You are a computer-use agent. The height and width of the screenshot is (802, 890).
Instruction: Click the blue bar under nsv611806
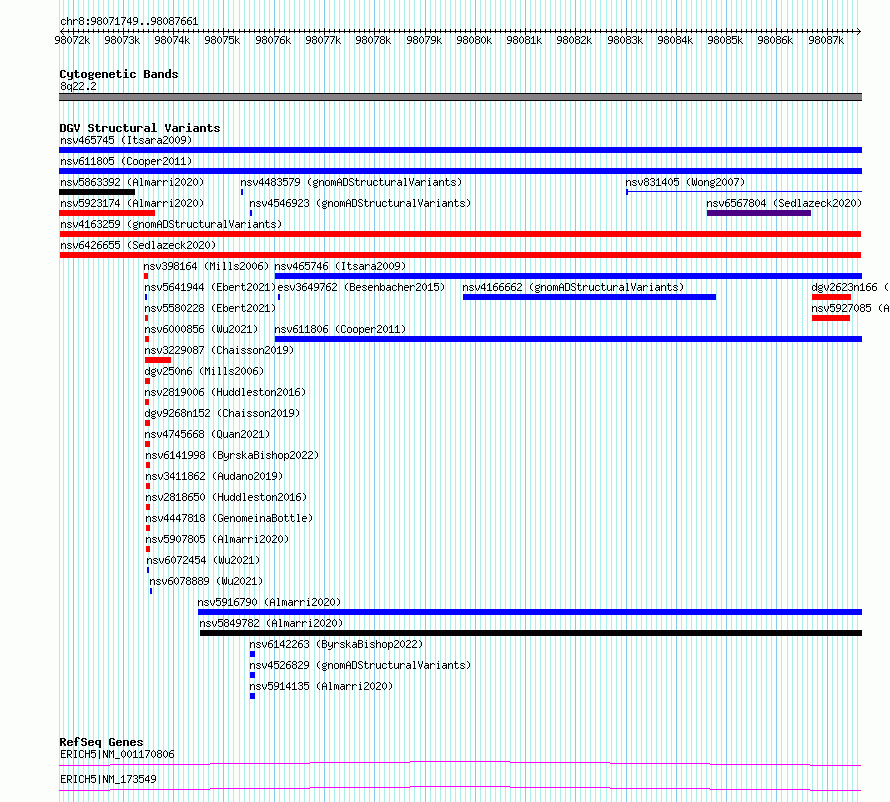point(568,339)
